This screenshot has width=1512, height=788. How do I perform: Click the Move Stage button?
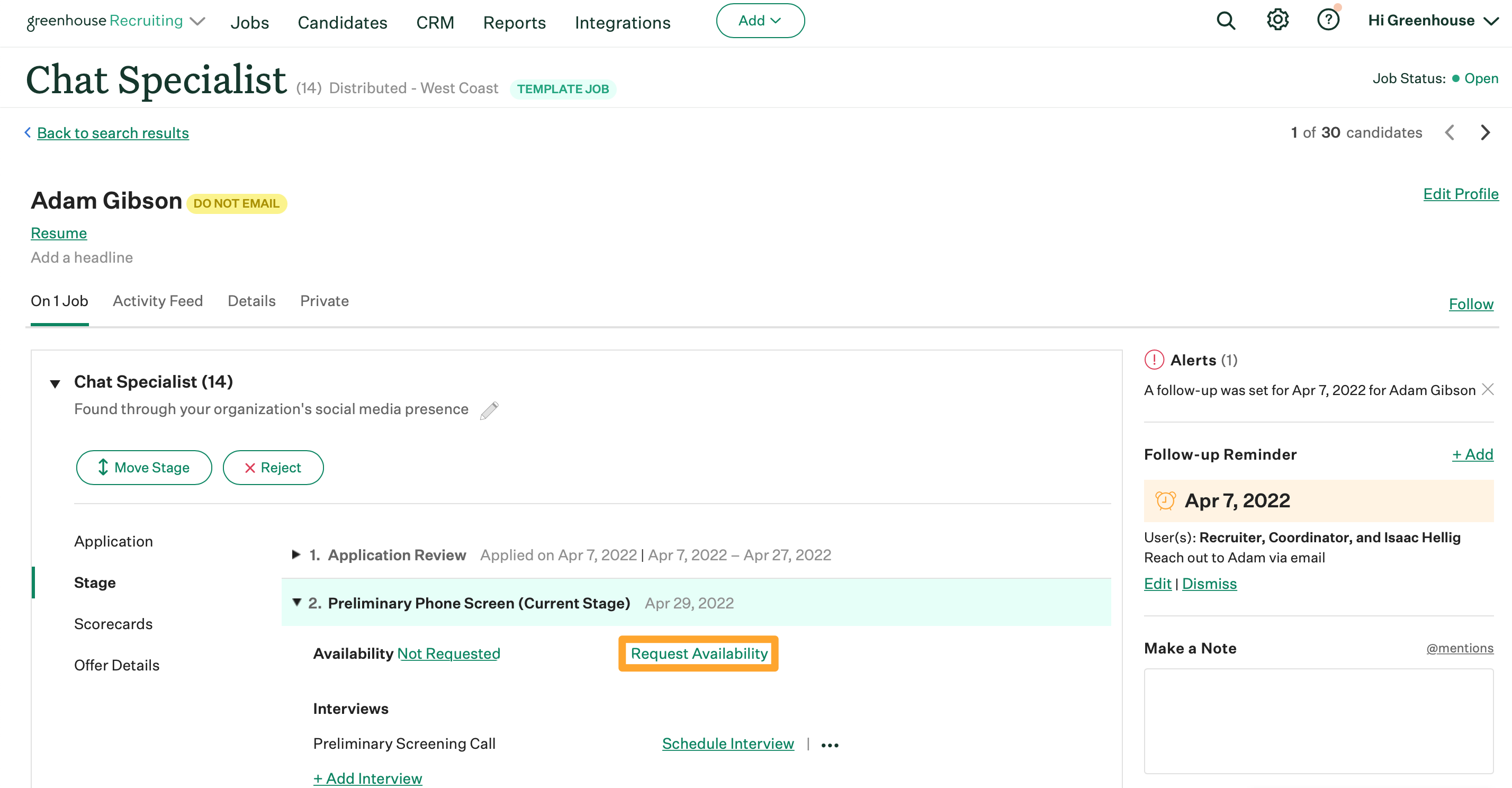click(144, 468)
